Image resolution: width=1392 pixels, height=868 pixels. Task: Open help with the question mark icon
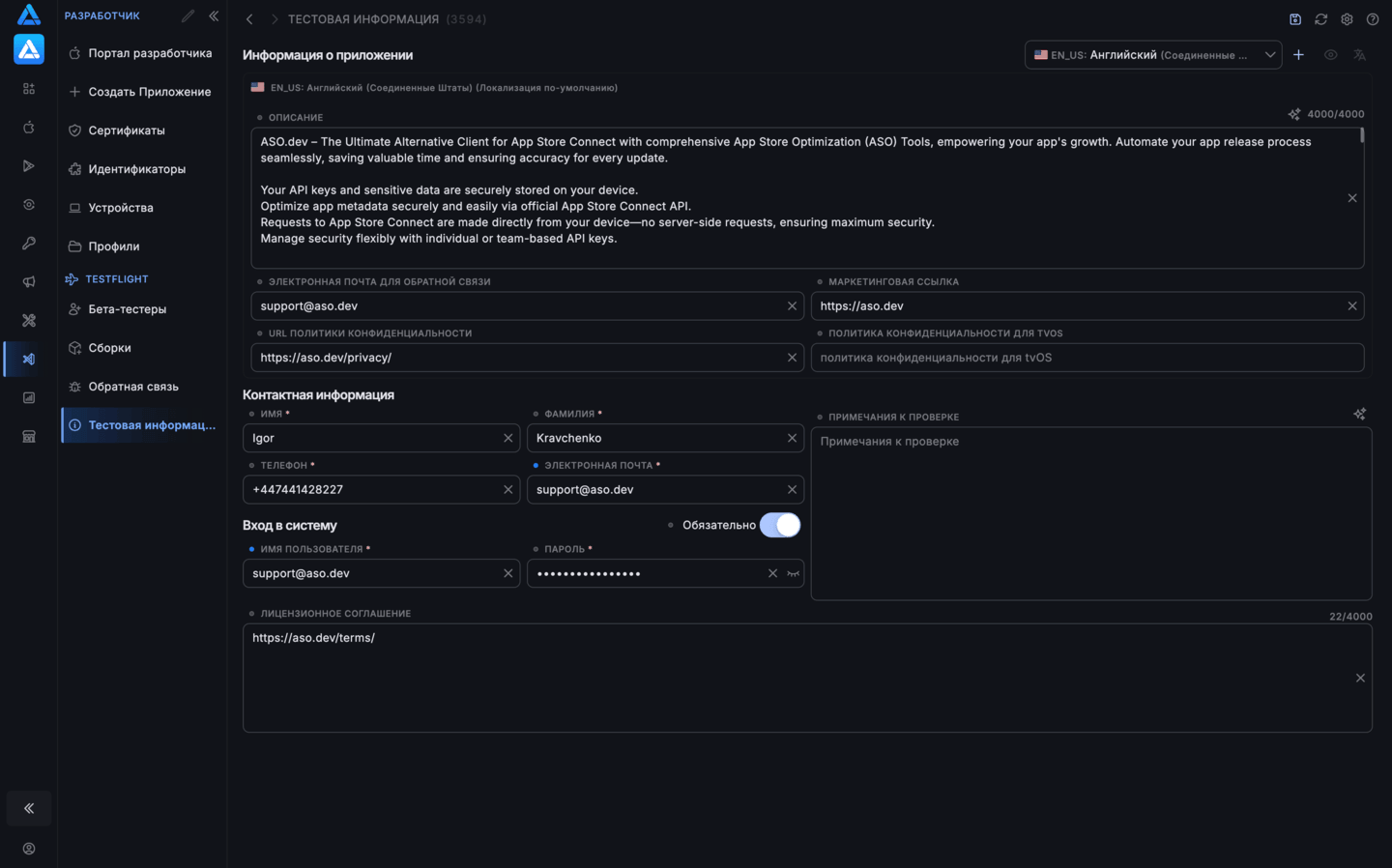click(x=1373, y=19)
